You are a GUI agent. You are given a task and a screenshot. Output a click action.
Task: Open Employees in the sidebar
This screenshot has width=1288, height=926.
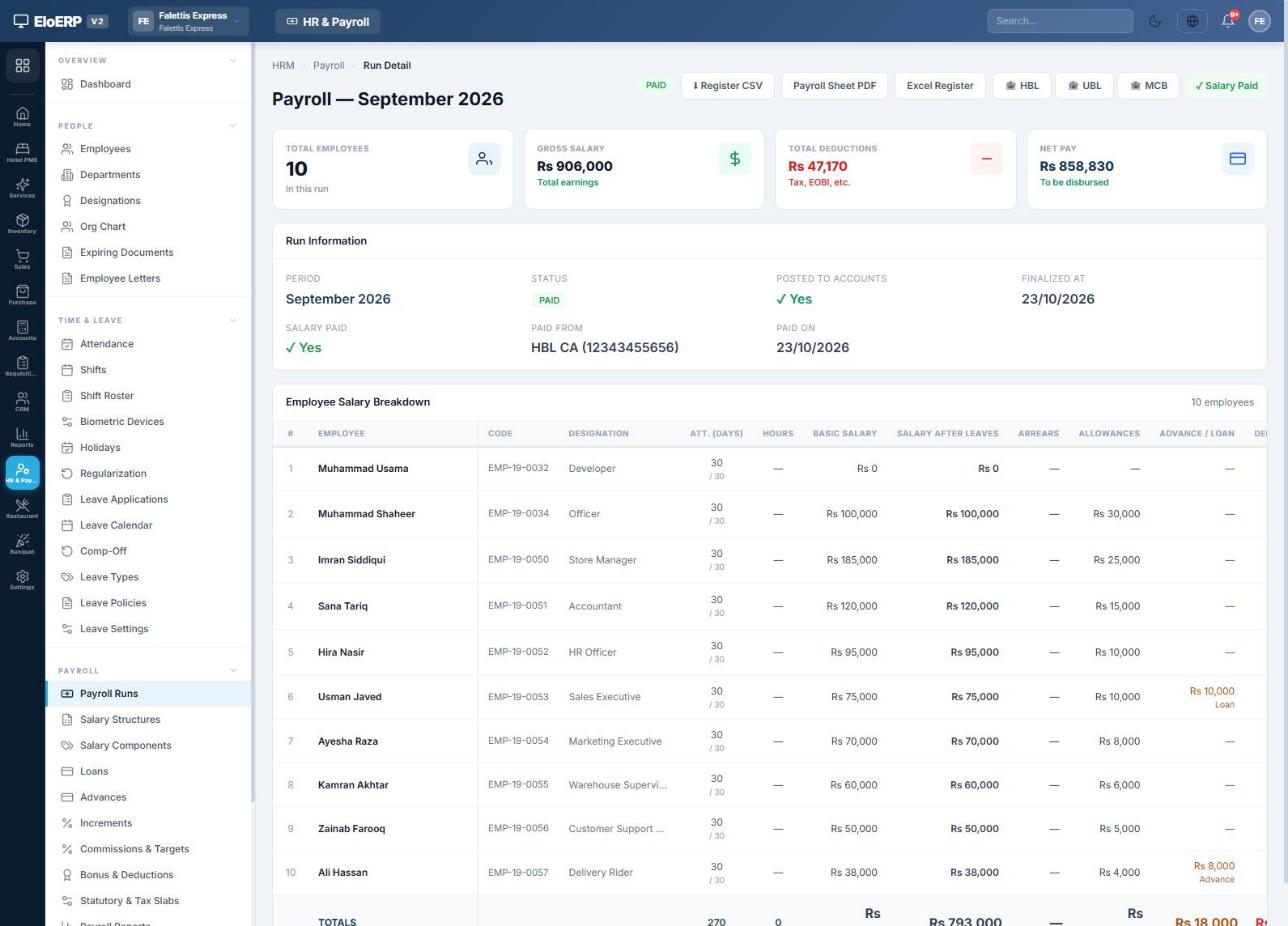pyautogui.click(x=148, y=149)
